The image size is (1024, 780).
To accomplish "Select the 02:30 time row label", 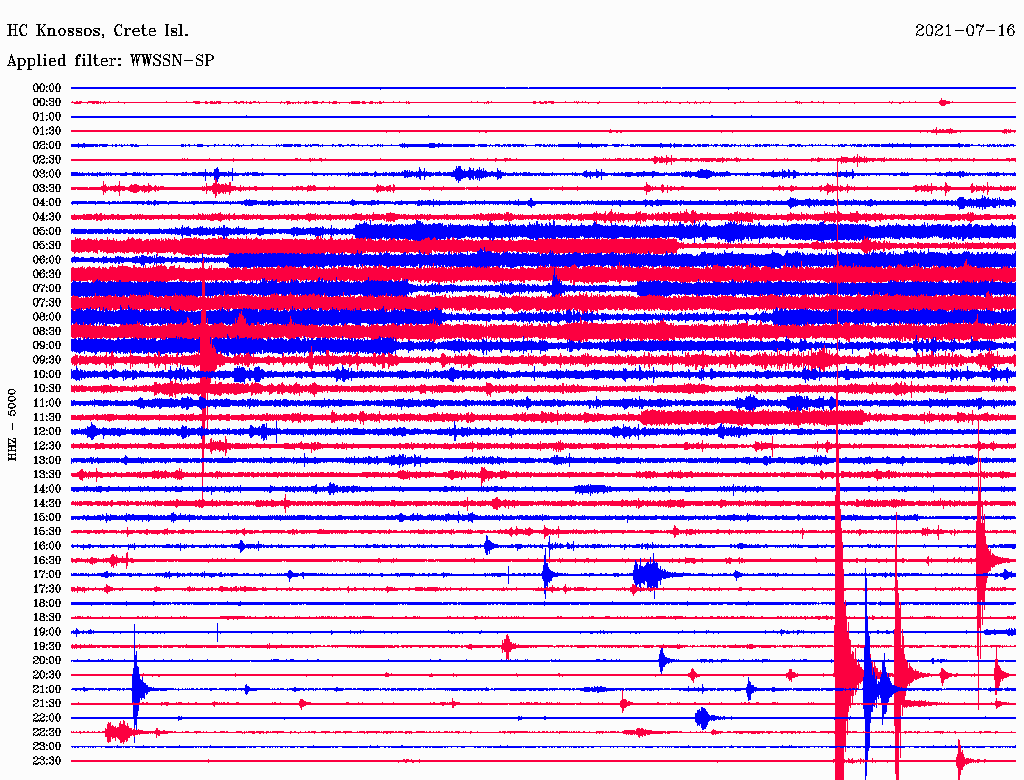I will point(46,159).
